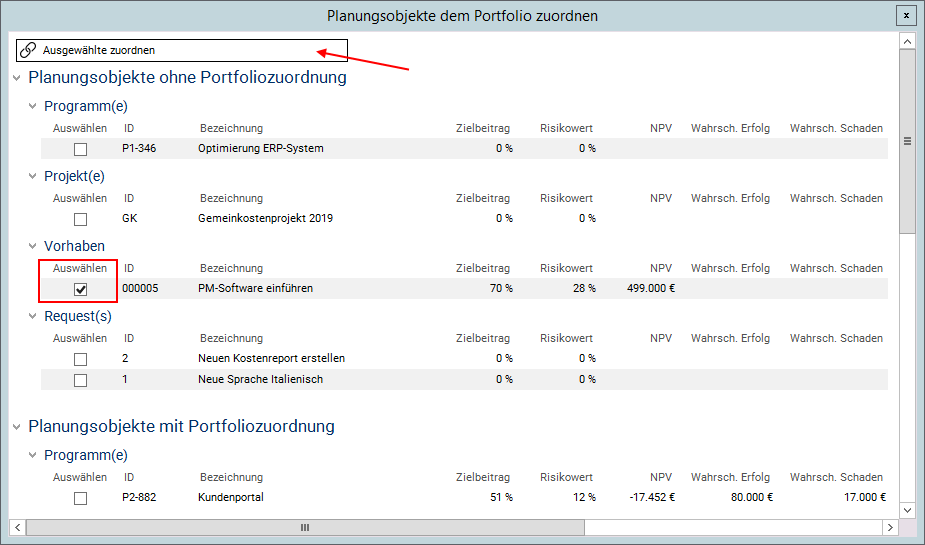Click the chain link icon beside Ausgewählte zuordnen
925x545 pixels.
pos(28,50)
